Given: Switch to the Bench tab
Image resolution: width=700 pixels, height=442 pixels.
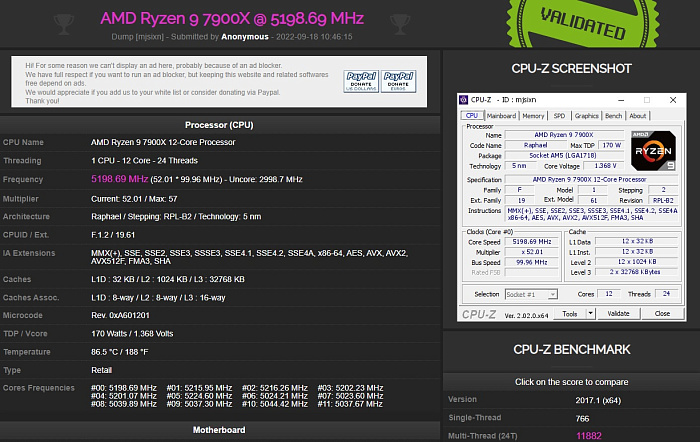Looking at the screenshot, I should [x=613, y=116].
